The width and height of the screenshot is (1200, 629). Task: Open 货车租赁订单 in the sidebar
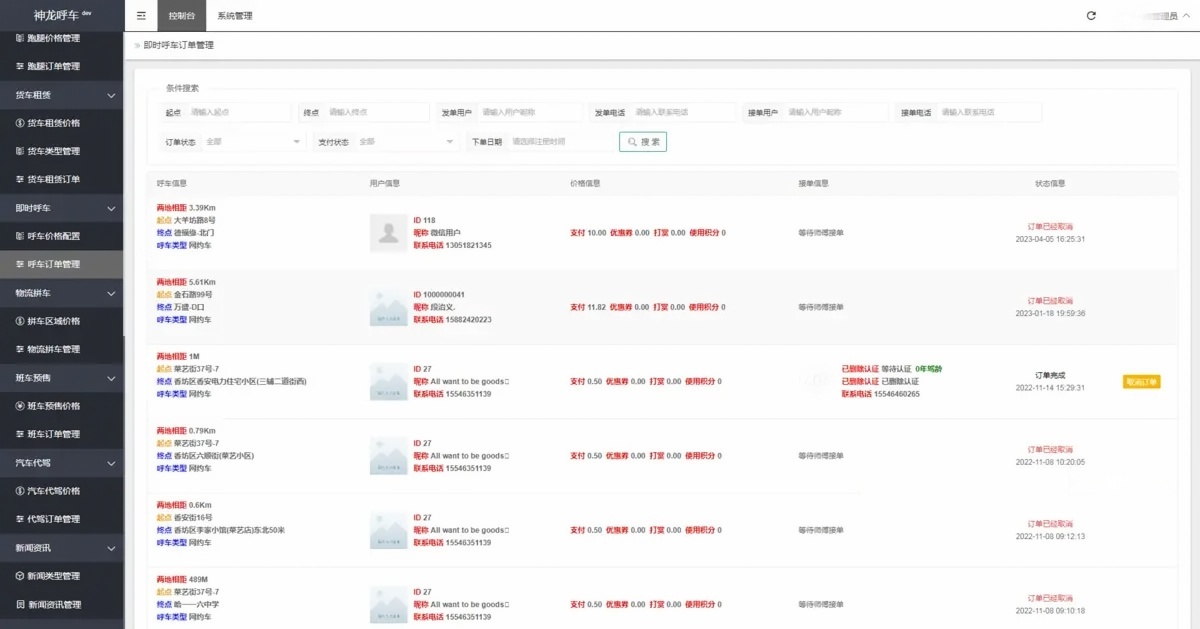(53, 179)
